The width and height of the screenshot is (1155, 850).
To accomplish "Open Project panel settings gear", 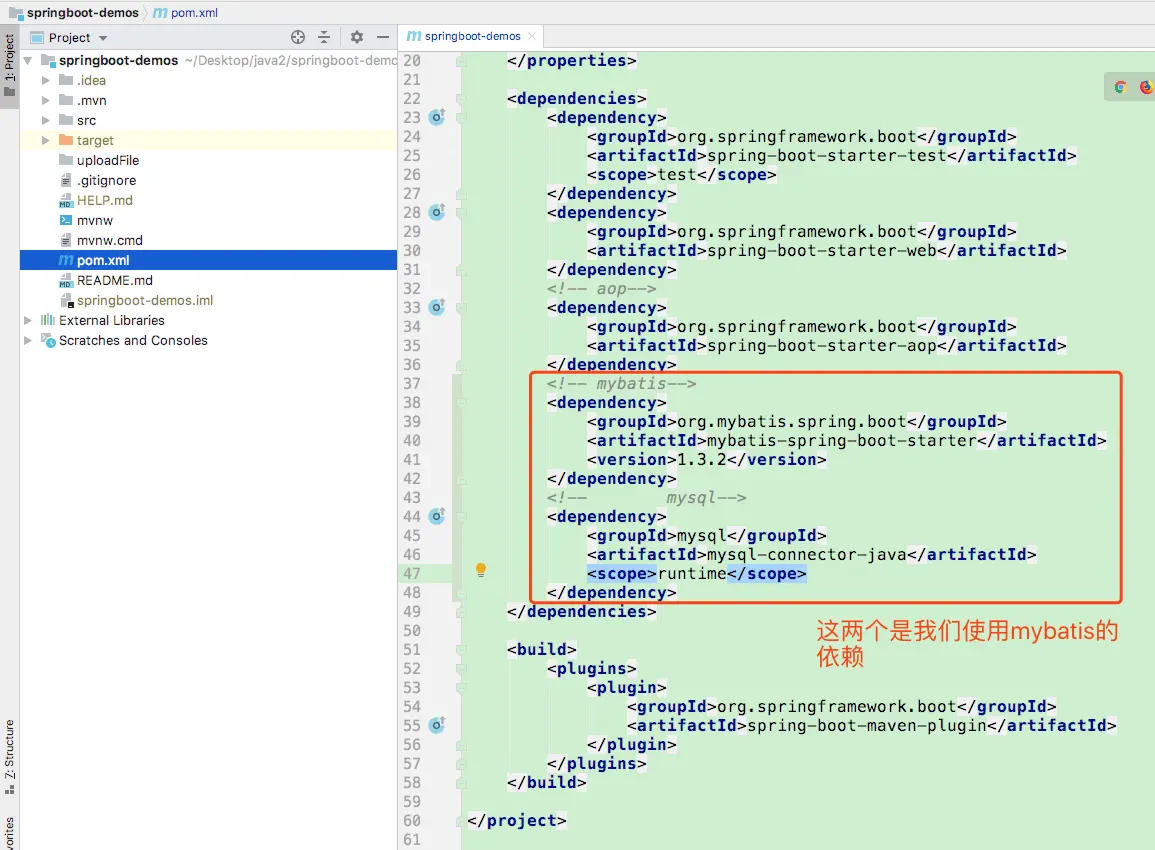I will click(357, 38).
